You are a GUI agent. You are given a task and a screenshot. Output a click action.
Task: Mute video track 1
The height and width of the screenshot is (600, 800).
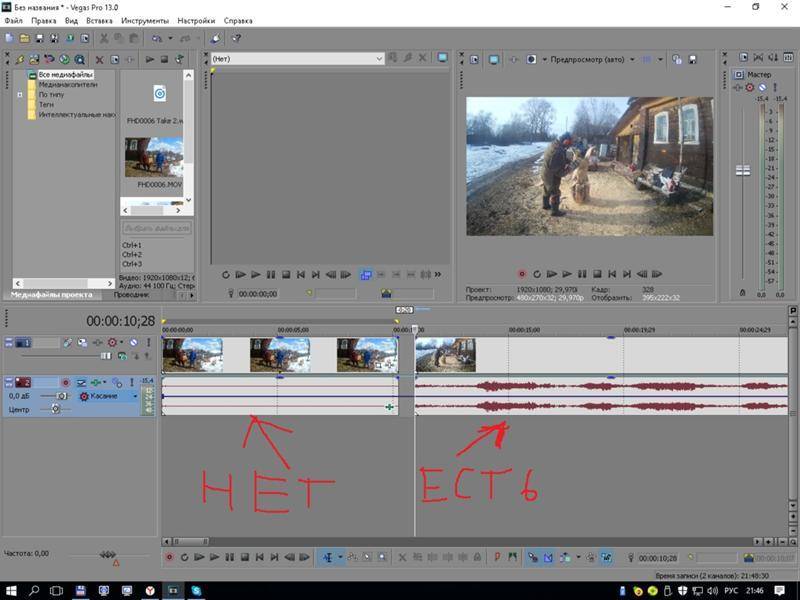tap(133, 342)
